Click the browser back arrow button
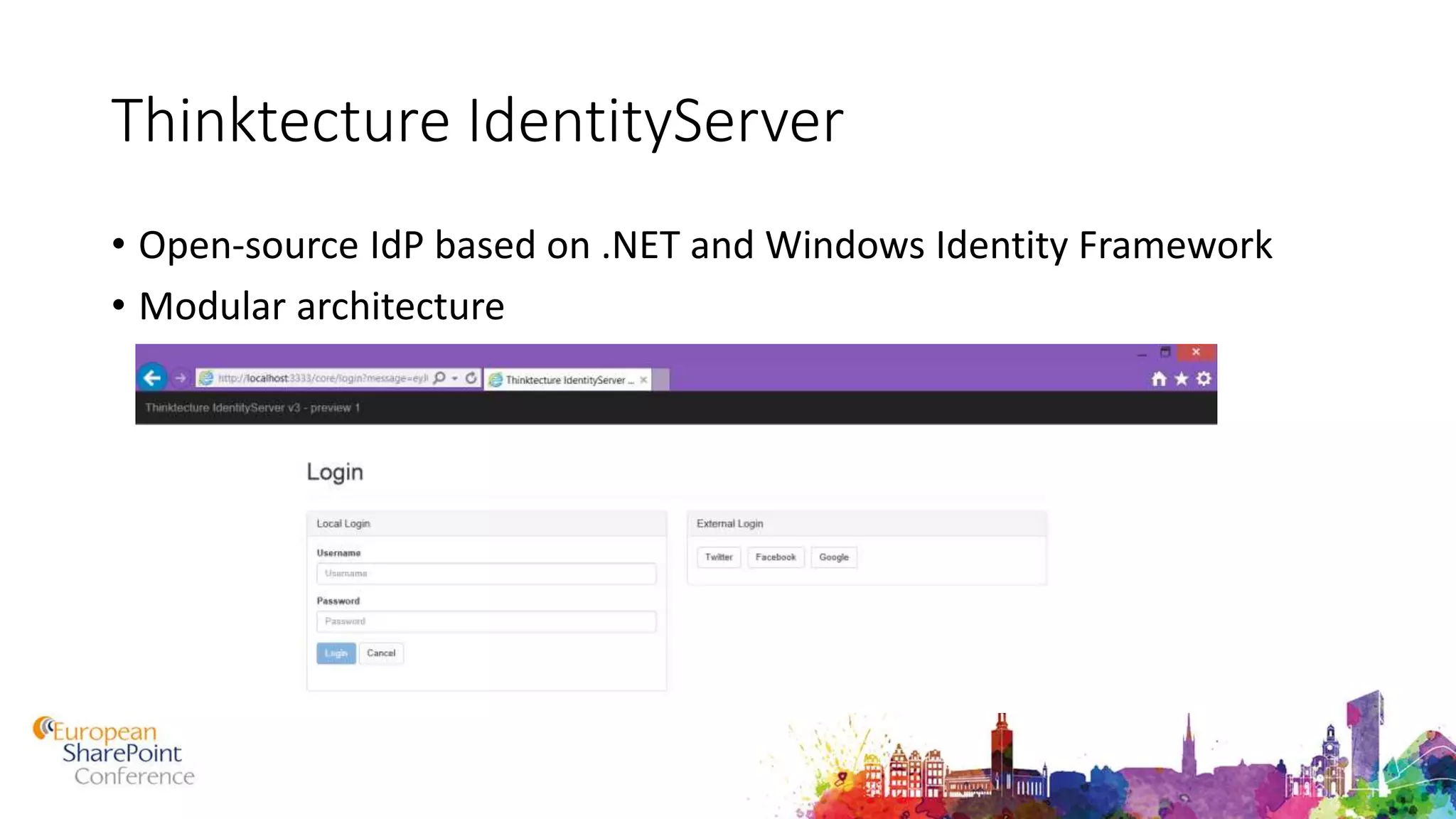The width and height of the screenshot is (1456, 819). [152, 378]
